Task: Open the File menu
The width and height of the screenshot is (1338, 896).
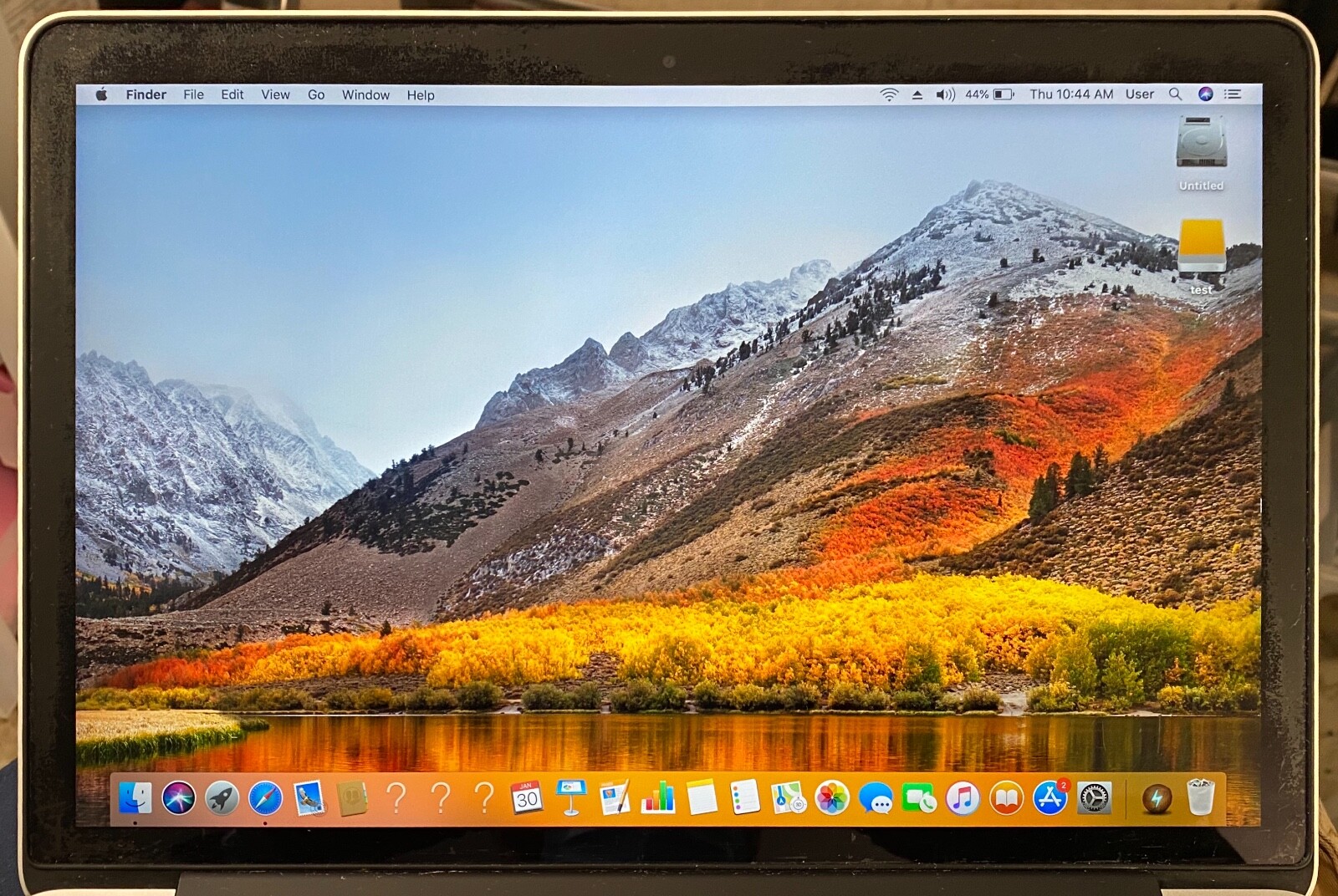Action: [x=193, y=94]
